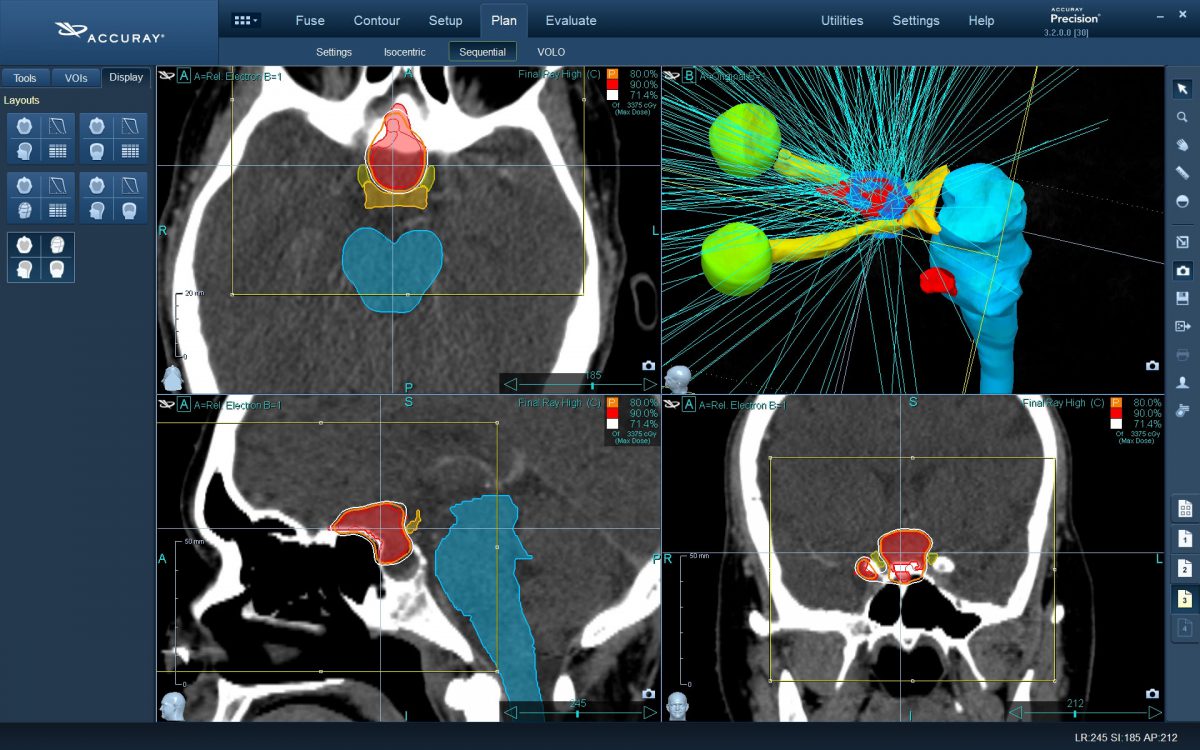Open the user profile icon
The image size is (1200, 750).
pyautogui.click(x=1182, y=382)
